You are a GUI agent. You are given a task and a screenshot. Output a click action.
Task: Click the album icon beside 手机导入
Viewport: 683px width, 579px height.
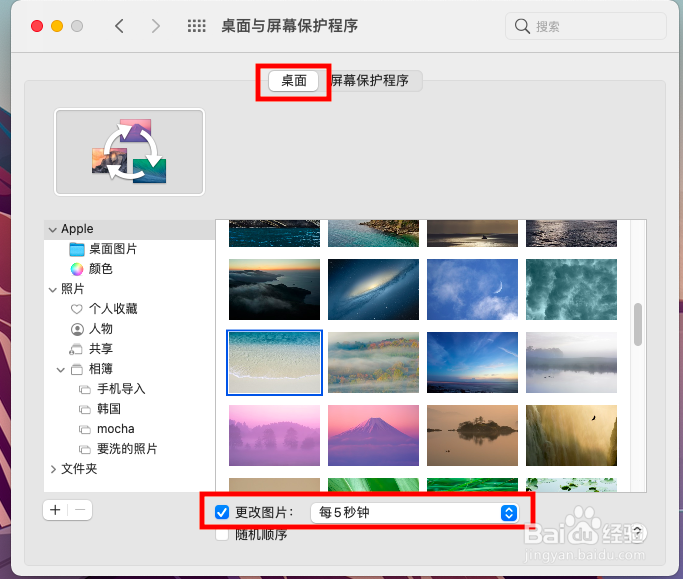pyautogui.click(x=85, y=389)
